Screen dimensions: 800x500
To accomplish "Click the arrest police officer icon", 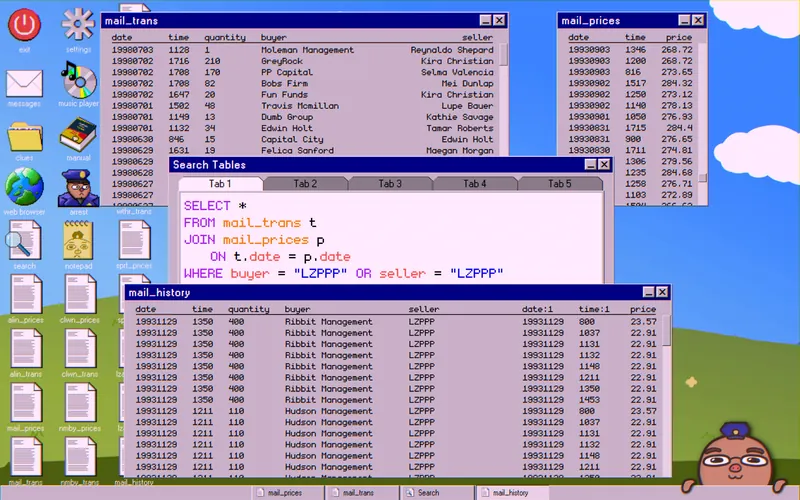I will pyautogui.click(x=78, y=188).
